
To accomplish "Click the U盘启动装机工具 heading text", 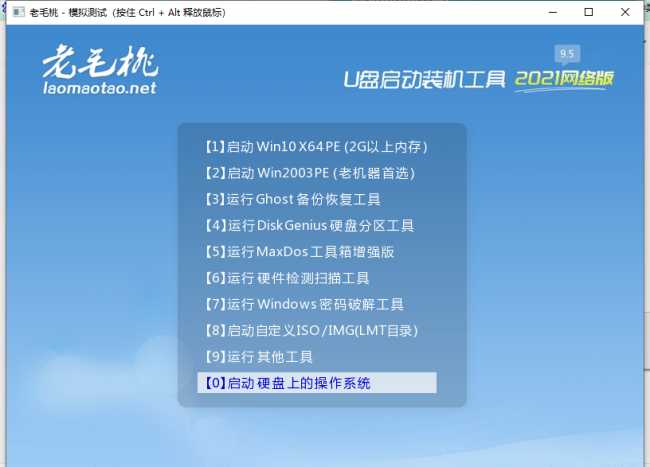I will (424, 80).
